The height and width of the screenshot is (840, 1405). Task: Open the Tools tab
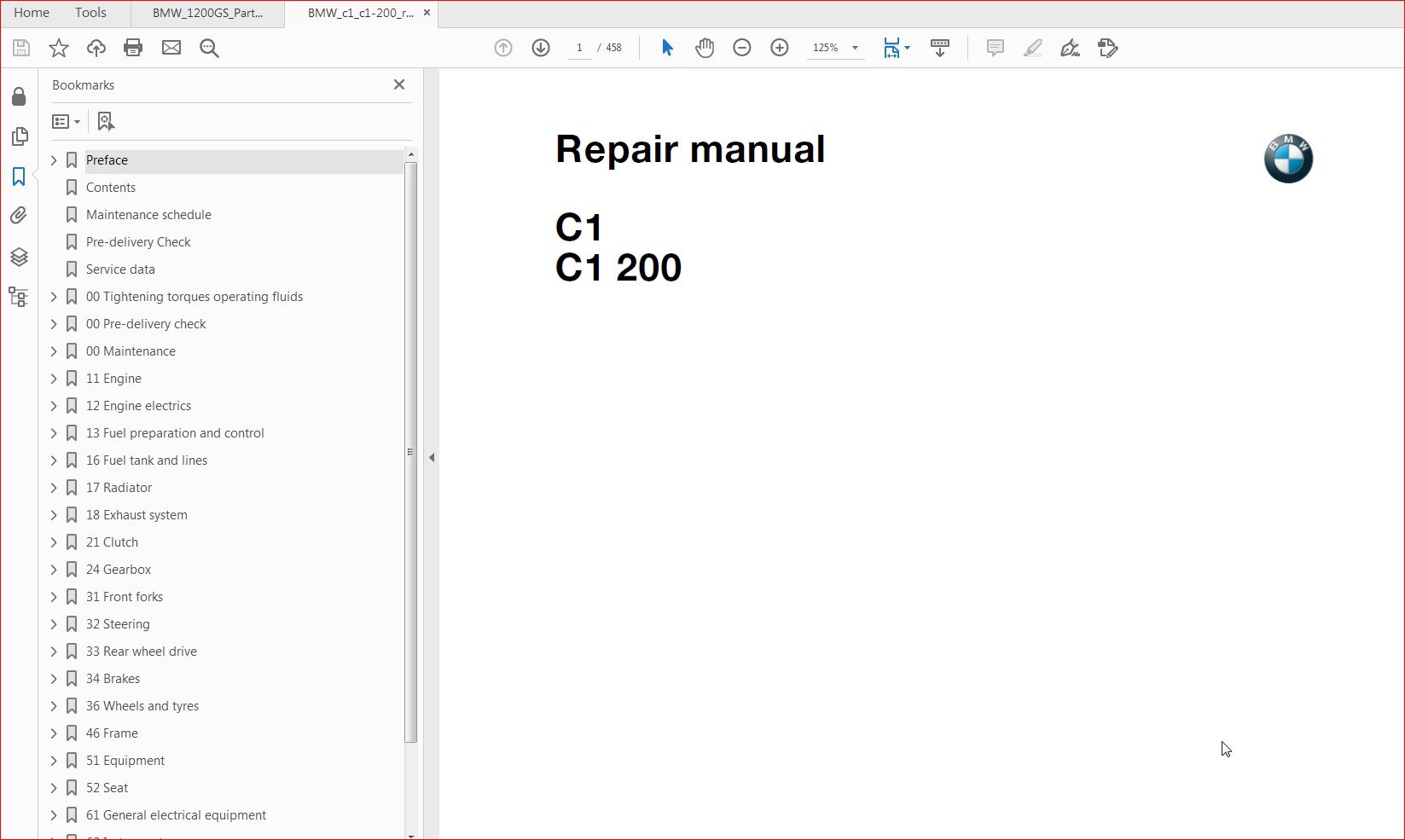pos(90,13)
